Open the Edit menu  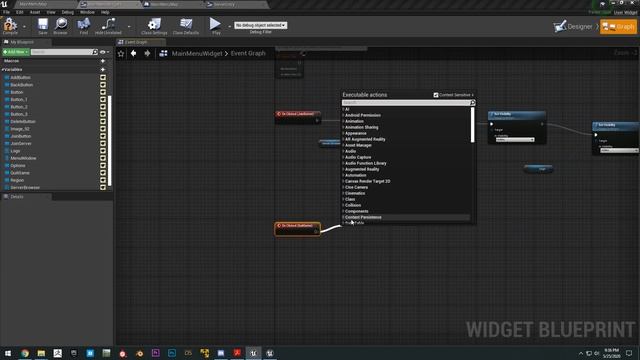click(x=20, y=12)
